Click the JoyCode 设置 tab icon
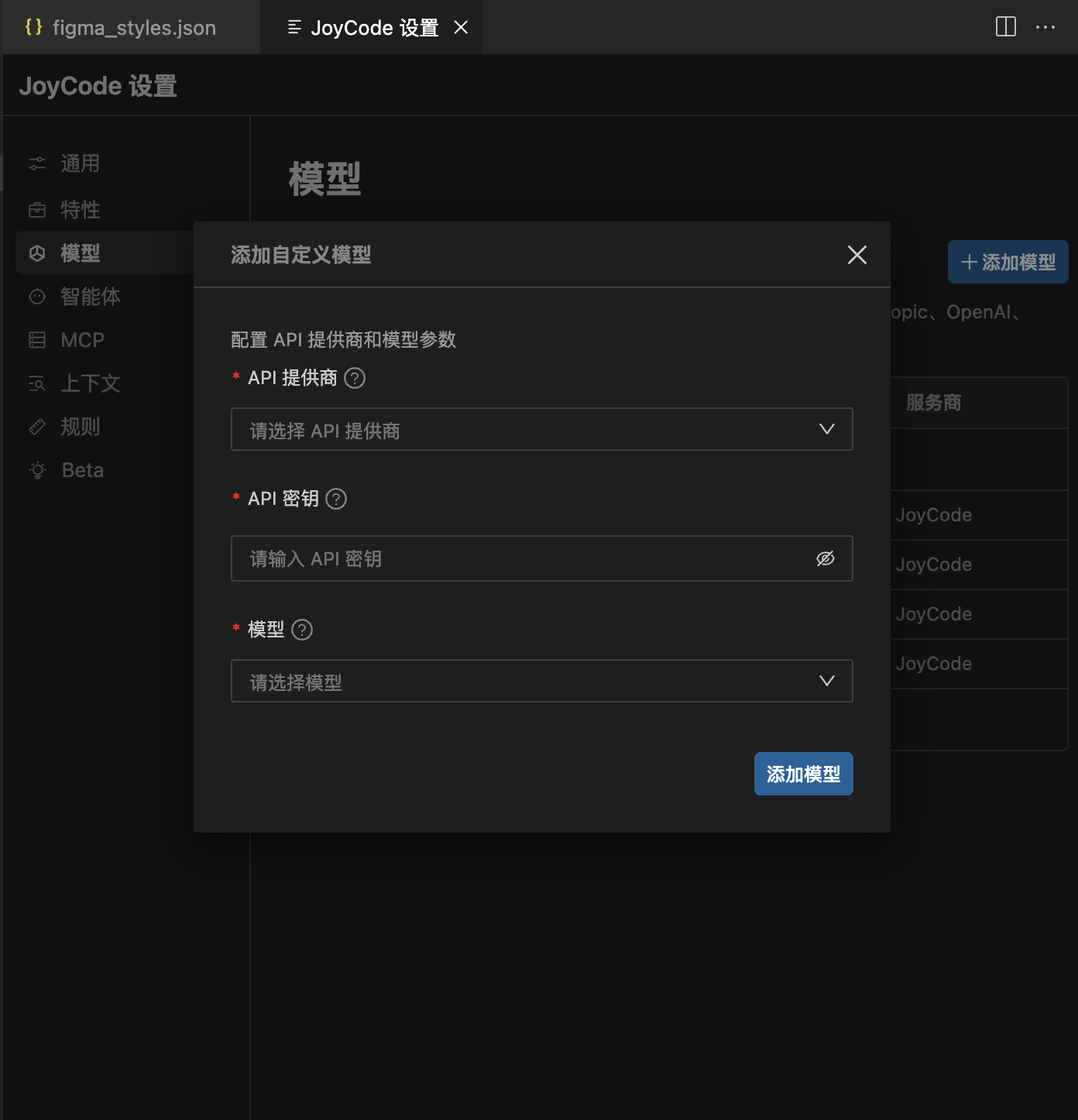This screenshot has width=1078, height=1120. [x=294, y=28]
